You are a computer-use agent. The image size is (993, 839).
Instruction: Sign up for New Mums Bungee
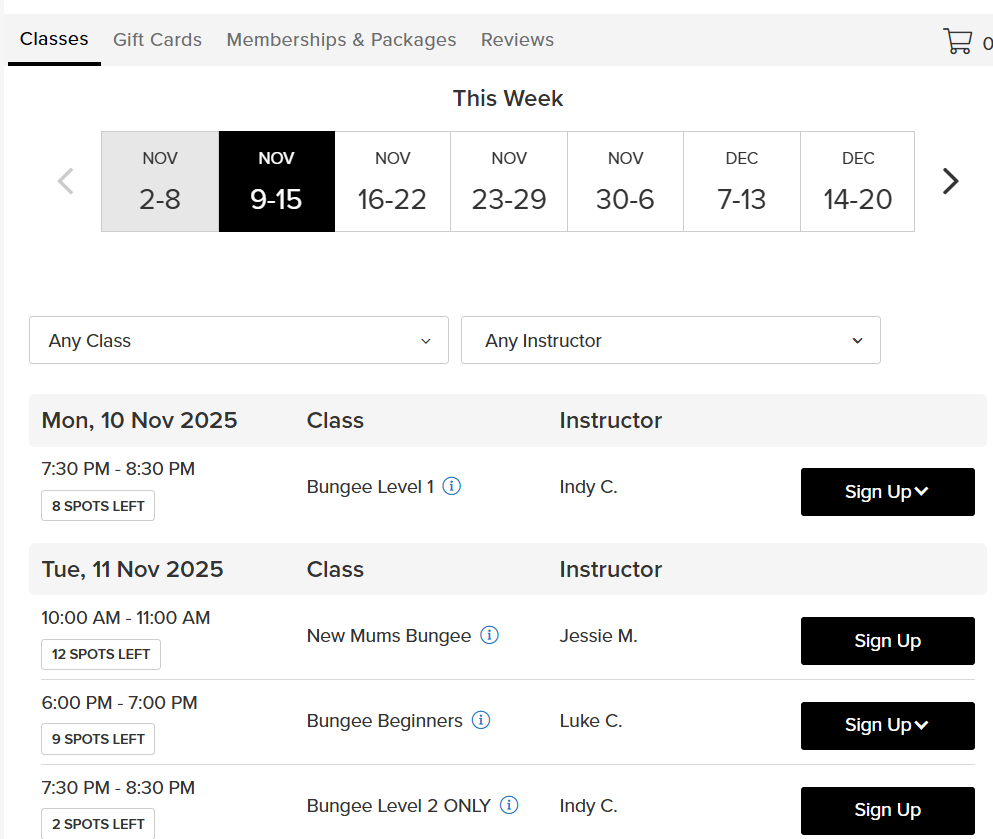tap(887, 641)
